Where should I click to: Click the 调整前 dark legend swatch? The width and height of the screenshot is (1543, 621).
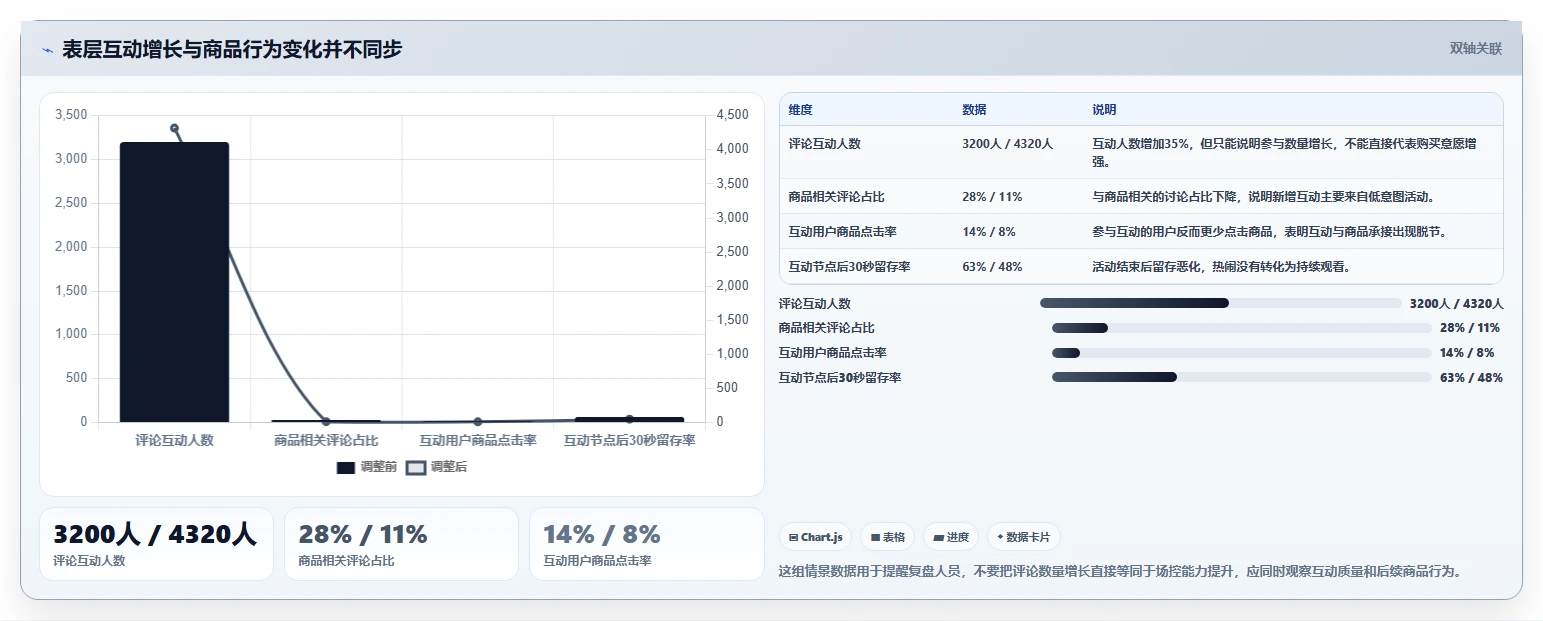click(x=346, y=467)
